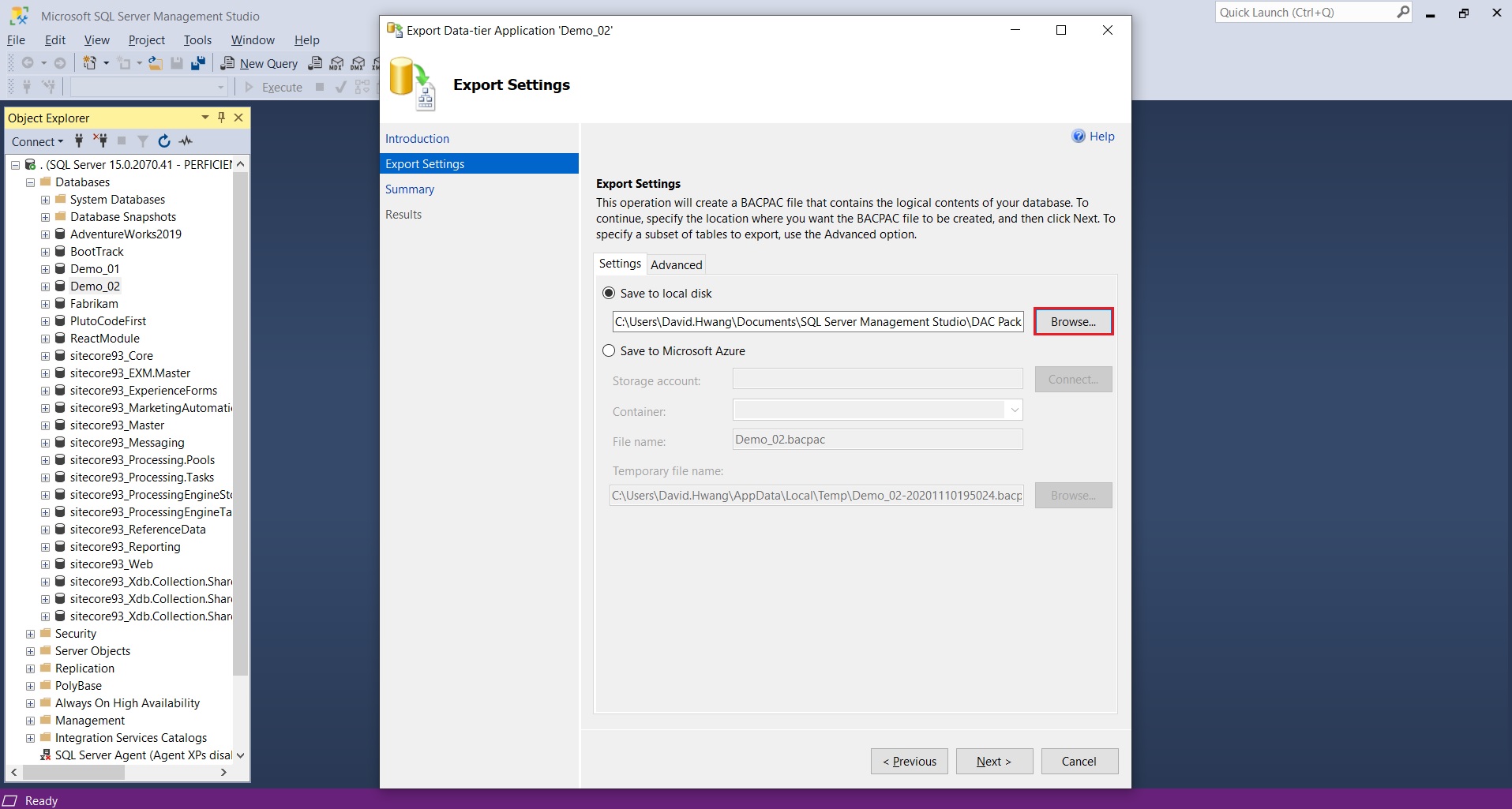Click the Previous button
The image size is (1512, 809).
(x=910, y=761)
